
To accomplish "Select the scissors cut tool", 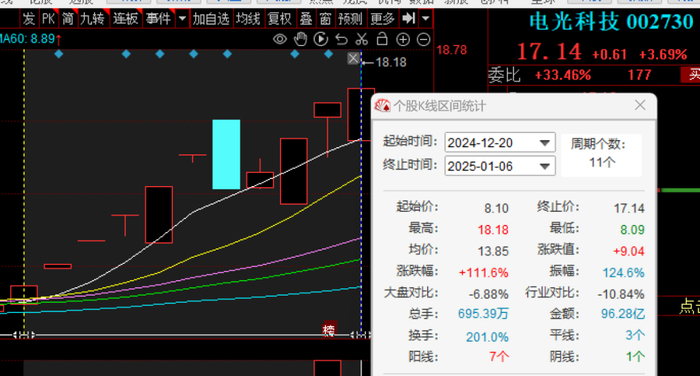I will click(x=362, y=39).
